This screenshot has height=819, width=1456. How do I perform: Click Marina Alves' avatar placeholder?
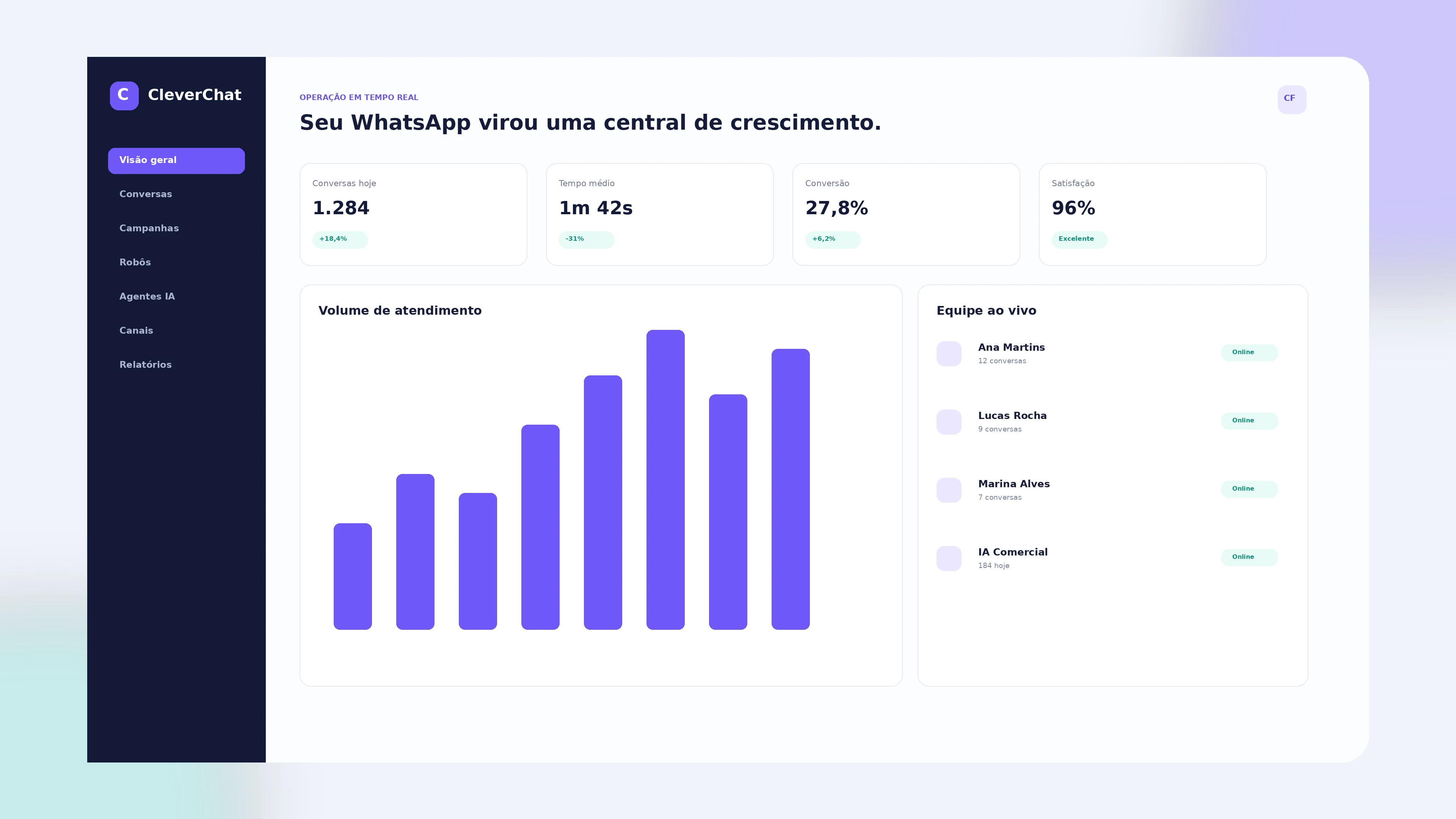[949, 490]
